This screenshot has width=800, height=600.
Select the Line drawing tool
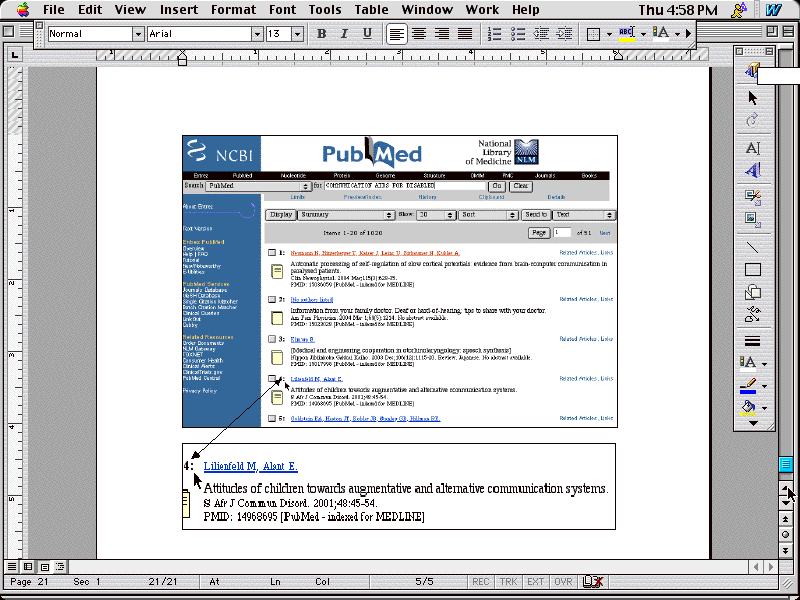(x=753, y=247)
